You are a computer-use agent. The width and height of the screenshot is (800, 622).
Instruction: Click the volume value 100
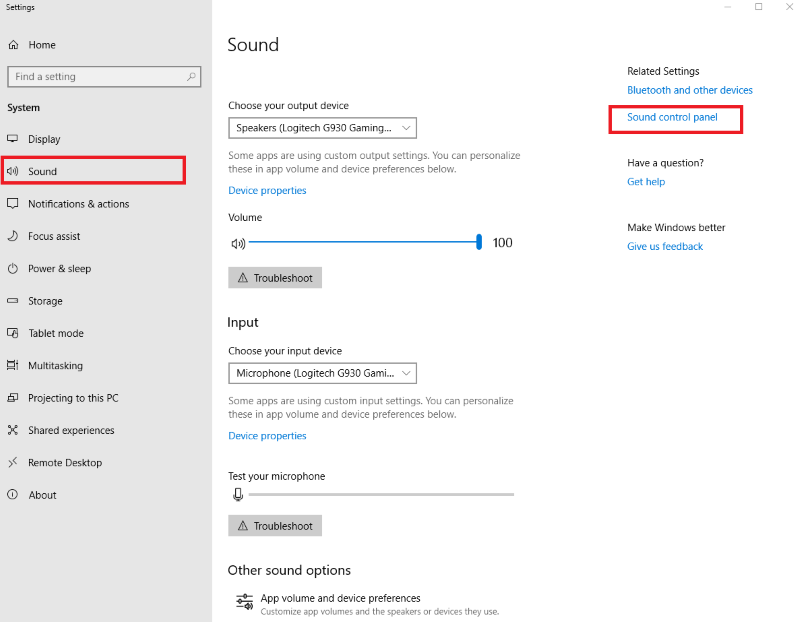click(x=503, y=243)
